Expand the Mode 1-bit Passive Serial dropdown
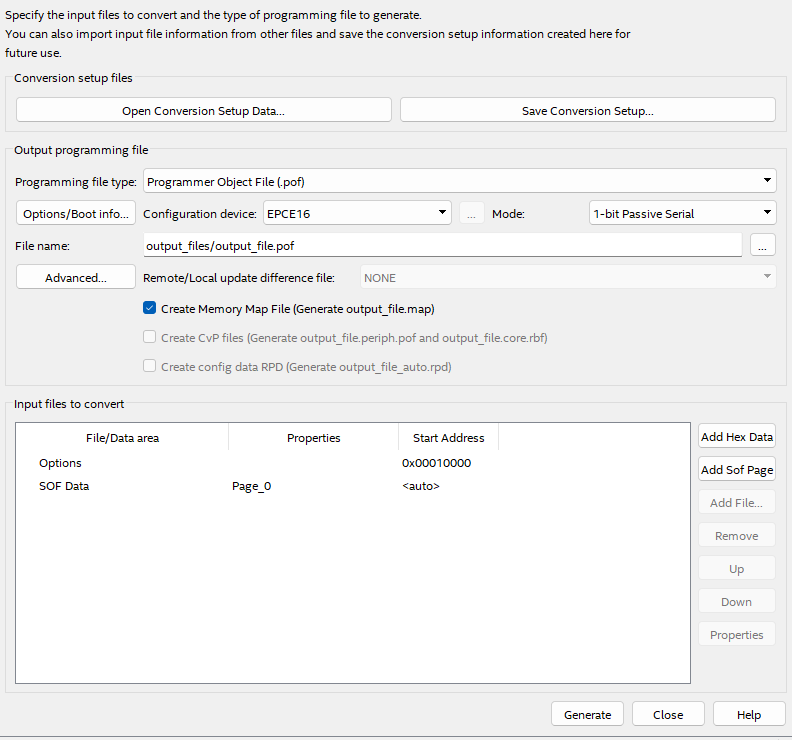This screenshot has height=740, width=792. pyautogui.click(x=682, y=213)
